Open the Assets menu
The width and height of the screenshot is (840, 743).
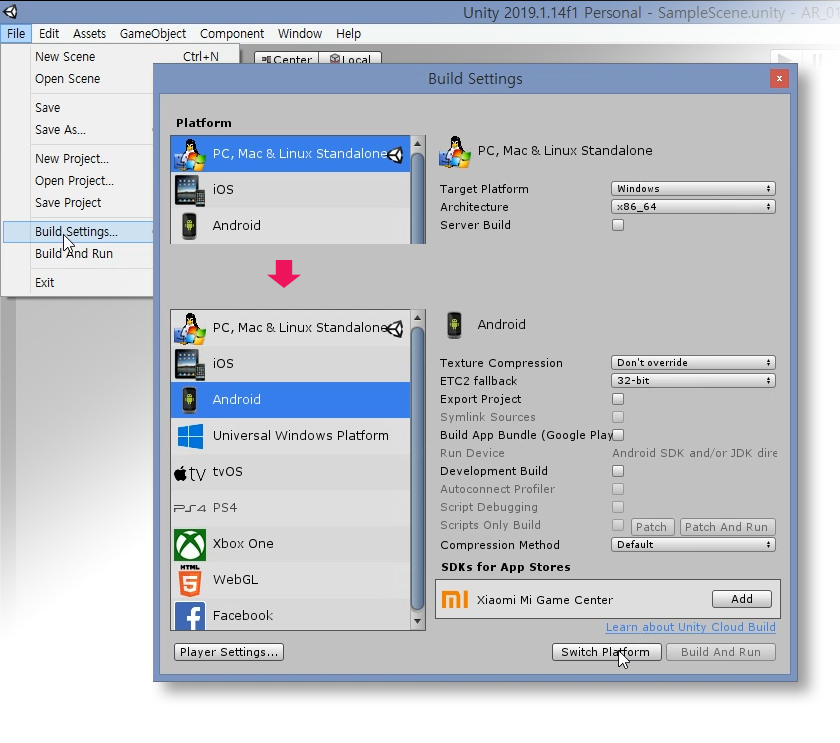(89, 34)
